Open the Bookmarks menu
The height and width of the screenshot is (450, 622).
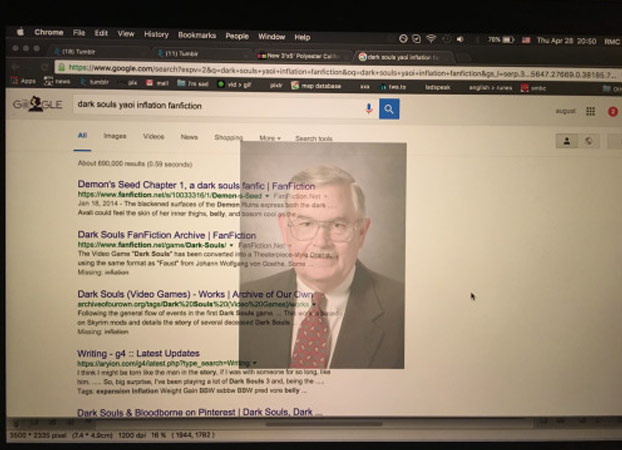pyautogui.click(x=197, y=35)
